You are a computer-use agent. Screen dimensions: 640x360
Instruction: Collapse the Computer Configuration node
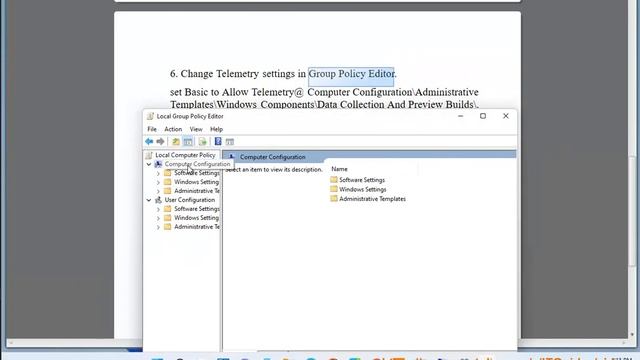tap(149, 164)
